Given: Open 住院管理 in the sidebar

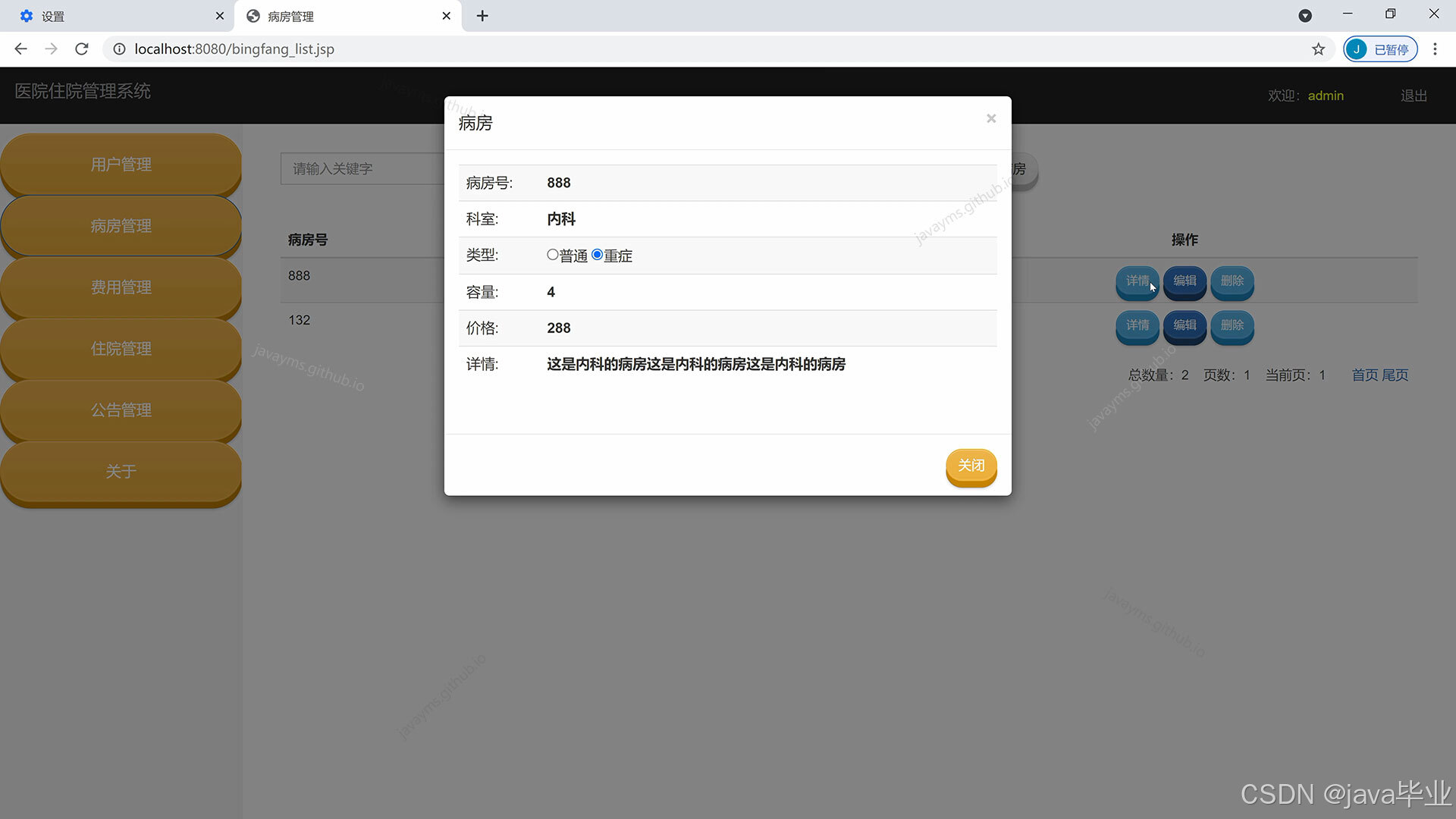Looking at the screenshot, I should (x=121, y=349).
